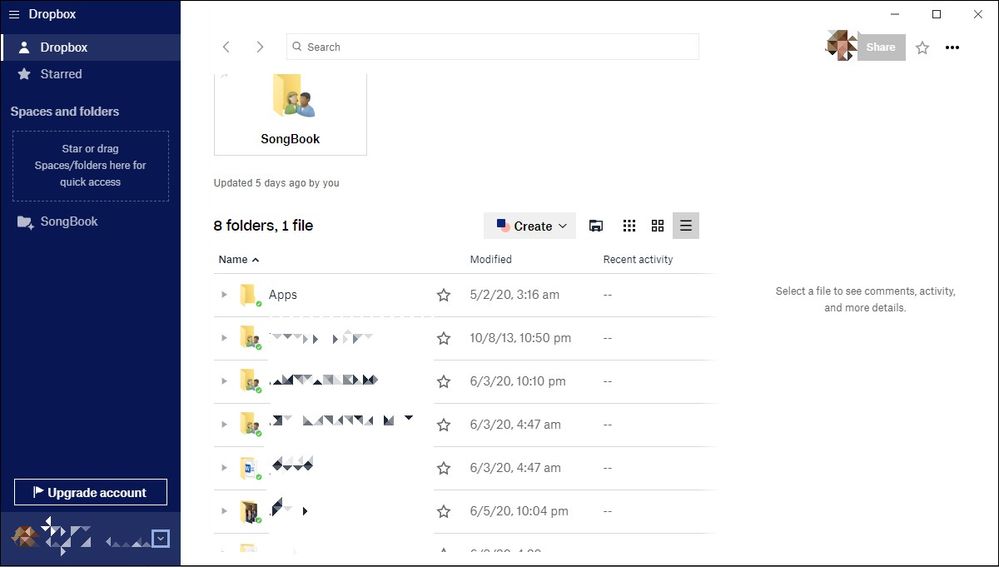Star the folder modified 6/5/20, 10:04 pm
The width and height of the screenshot is (999, 567).
click(443, 512)
